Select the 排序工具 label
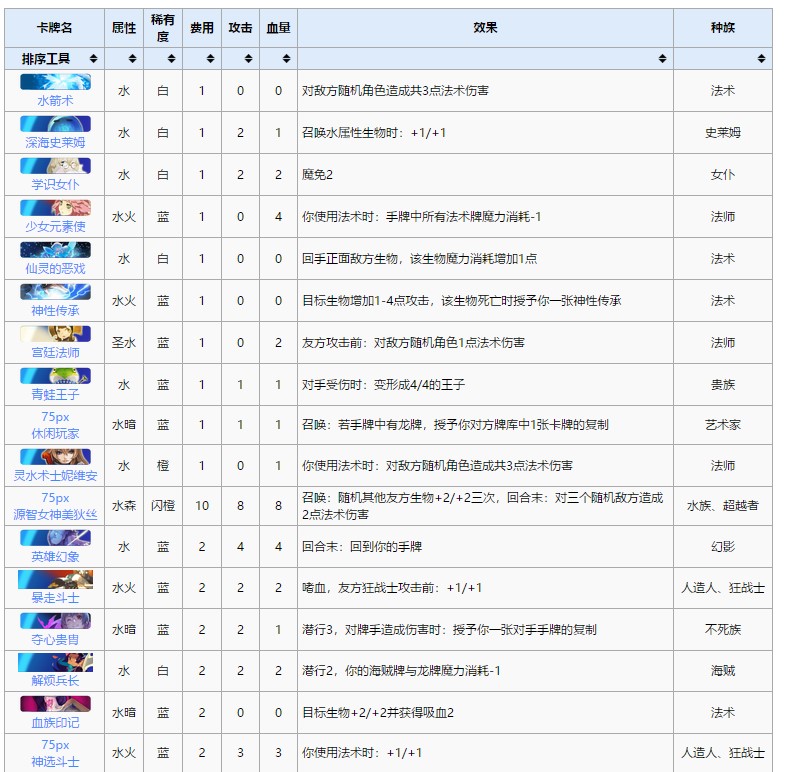This screenshot has height=772, width=788. click(46, 59)
